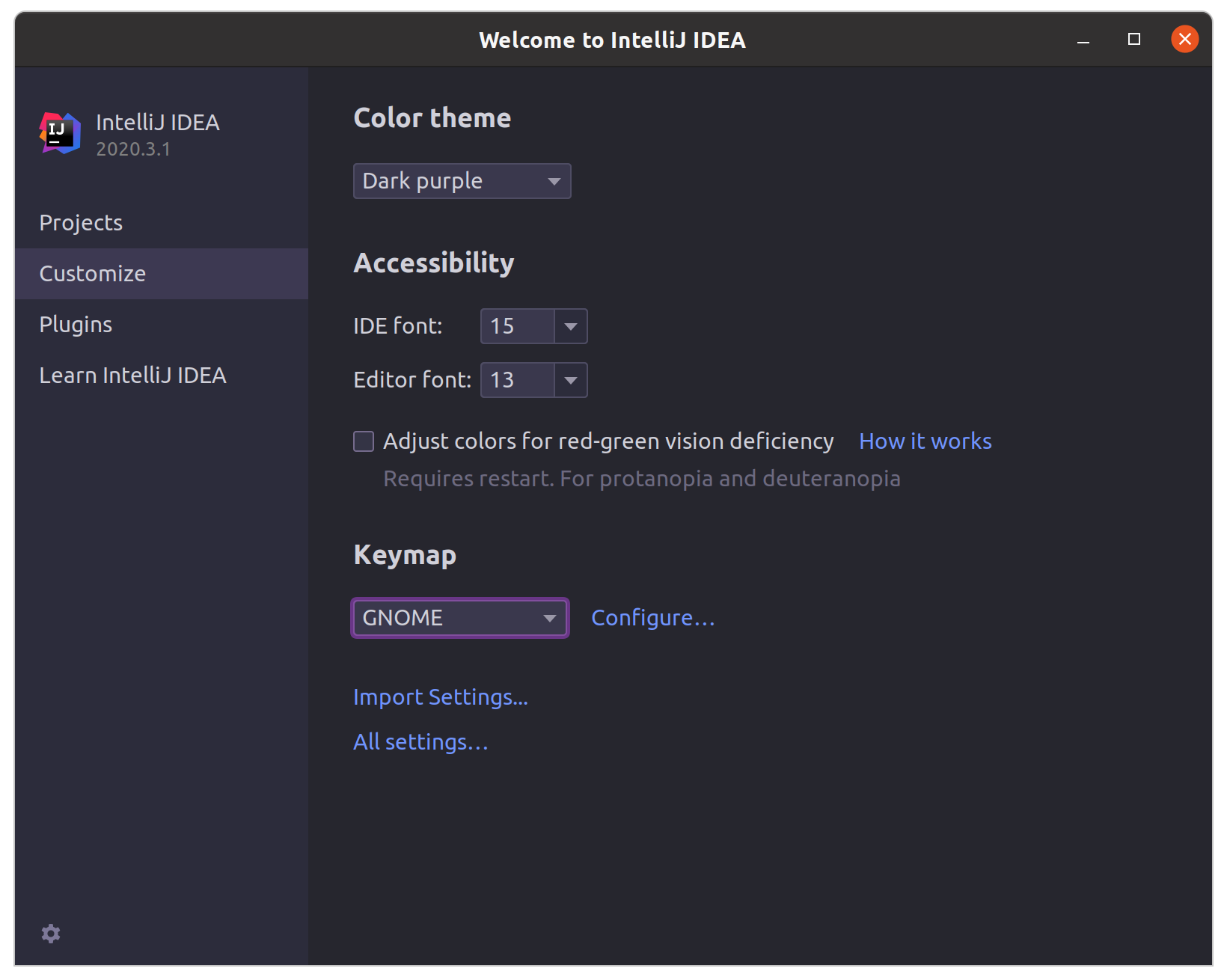Enable red-green vision deficiency color adjustment
The height and width of the screenshot is (980, 1227).
(x=364, y=441)
